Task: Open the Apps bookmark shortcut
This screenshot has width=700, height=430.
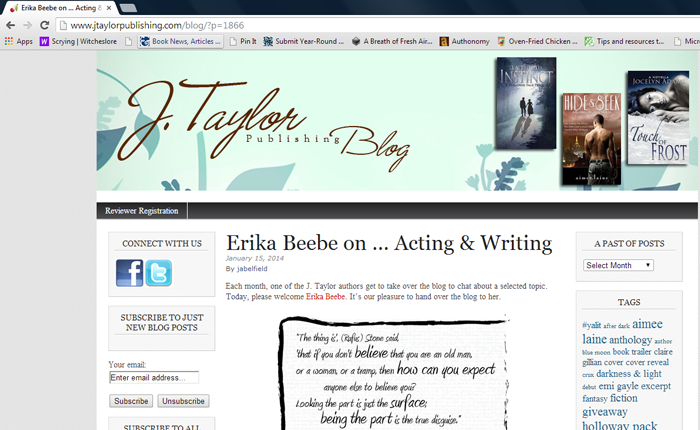Action: pos(18,41)
